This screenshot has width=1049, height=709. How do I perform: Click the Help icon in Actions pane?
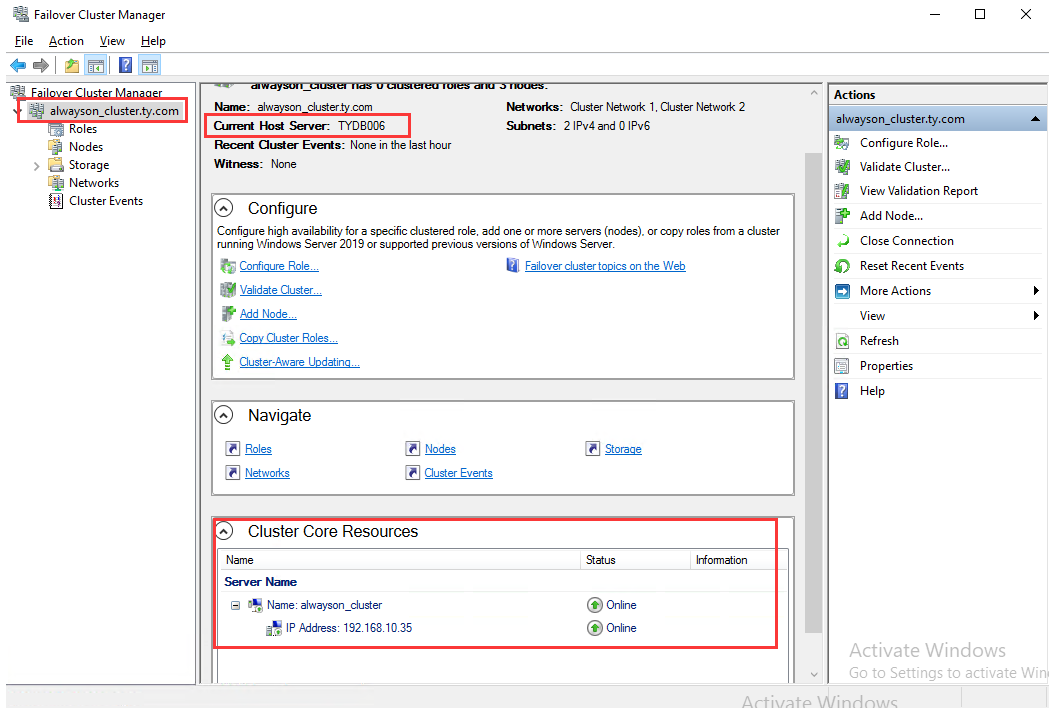coord(842,391)
